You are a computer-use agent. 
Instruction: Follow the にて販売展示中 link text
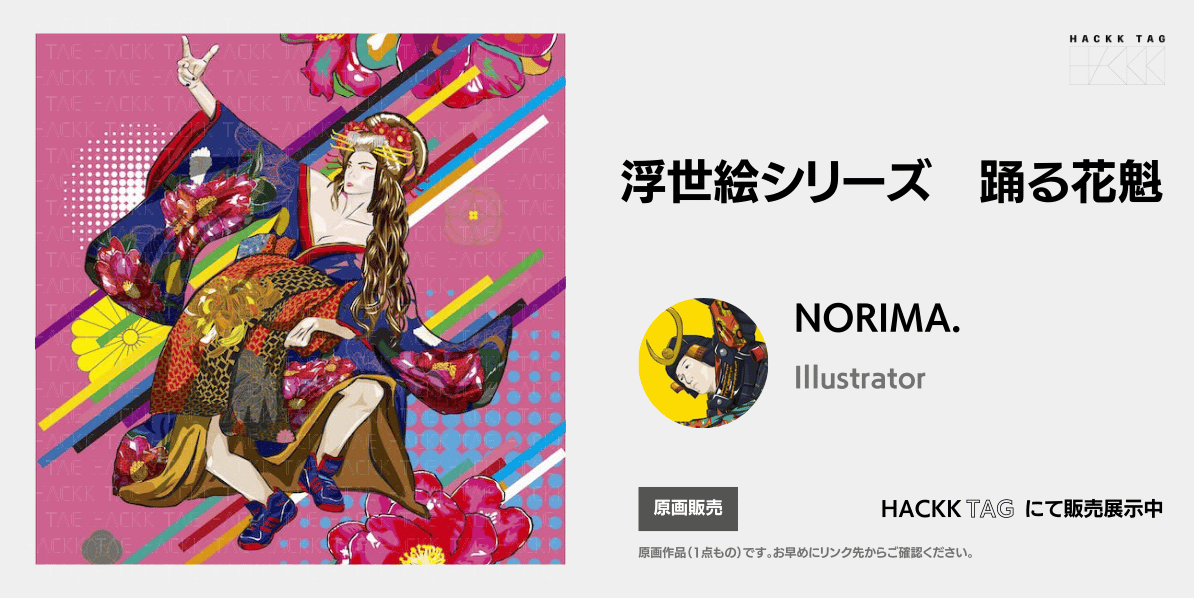[x=1093, y=509]
